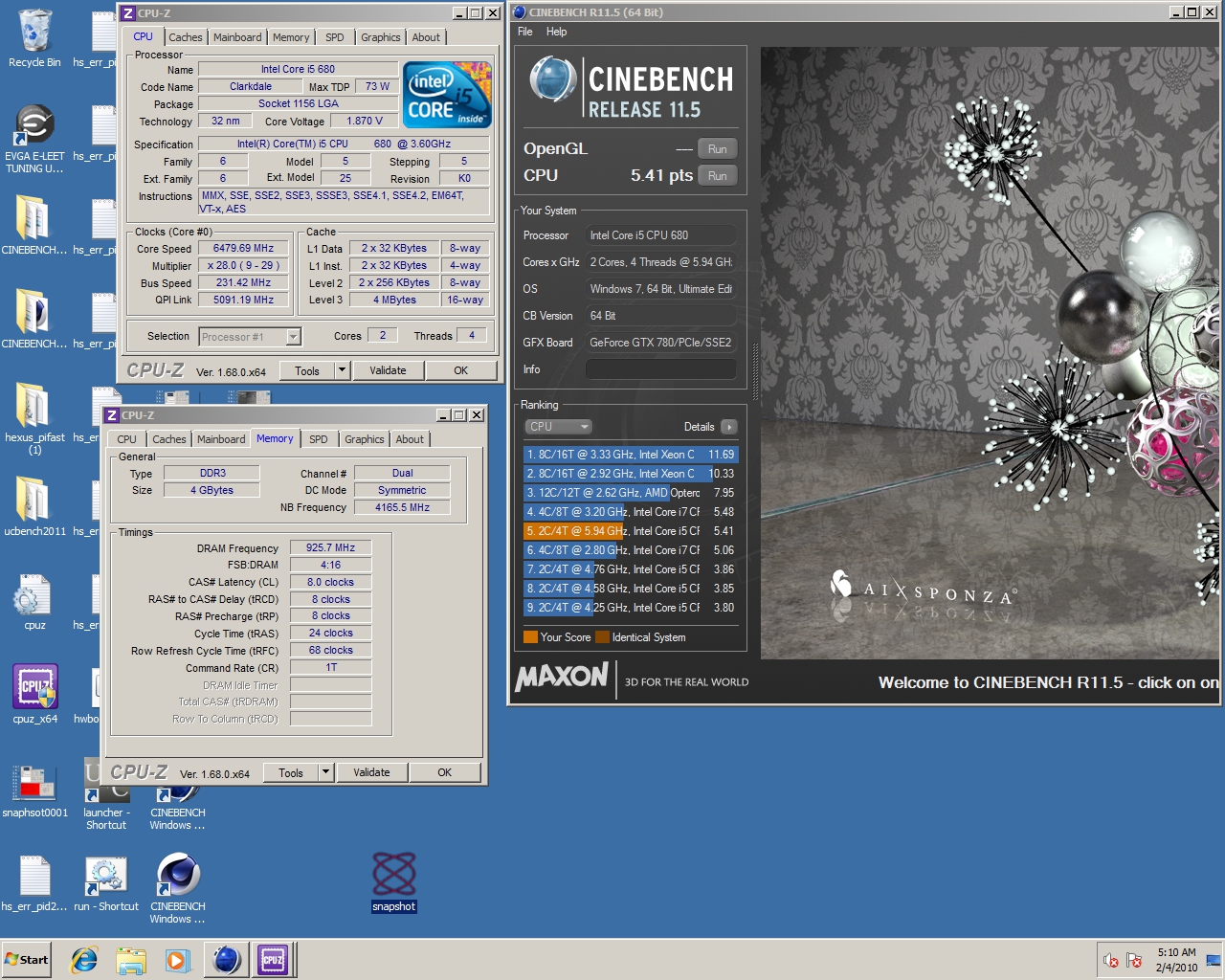Open the Ranking CPU dropdown in Cinebench

coord(558,427)
